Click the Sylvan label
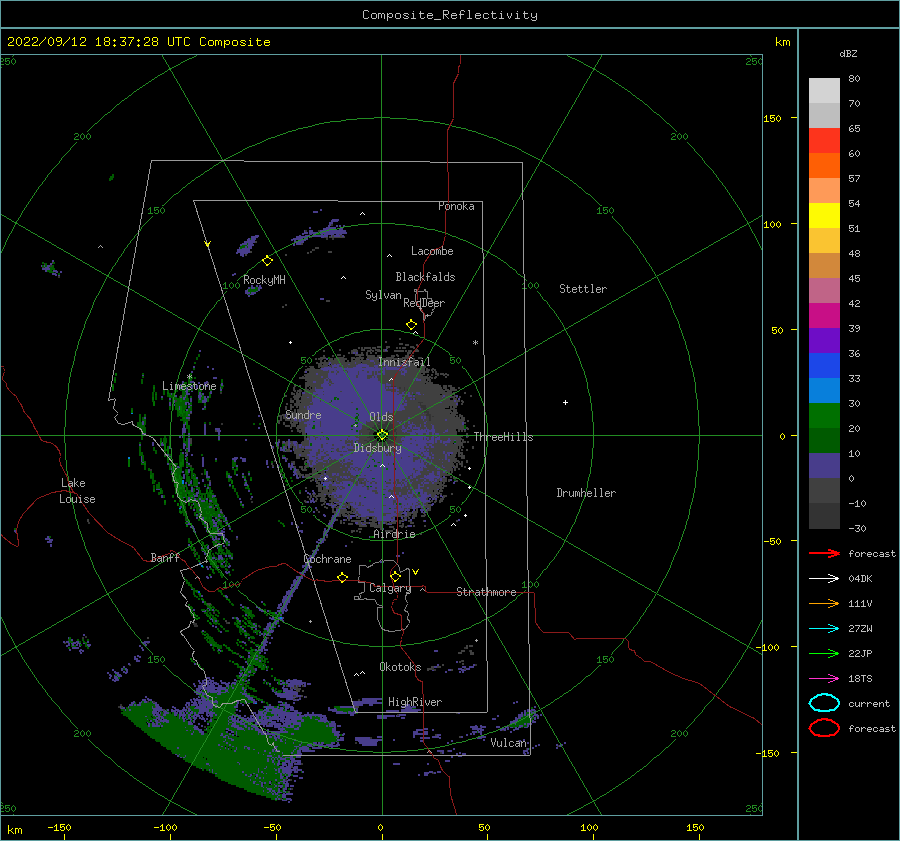The image size is (900, 841). 383,295
